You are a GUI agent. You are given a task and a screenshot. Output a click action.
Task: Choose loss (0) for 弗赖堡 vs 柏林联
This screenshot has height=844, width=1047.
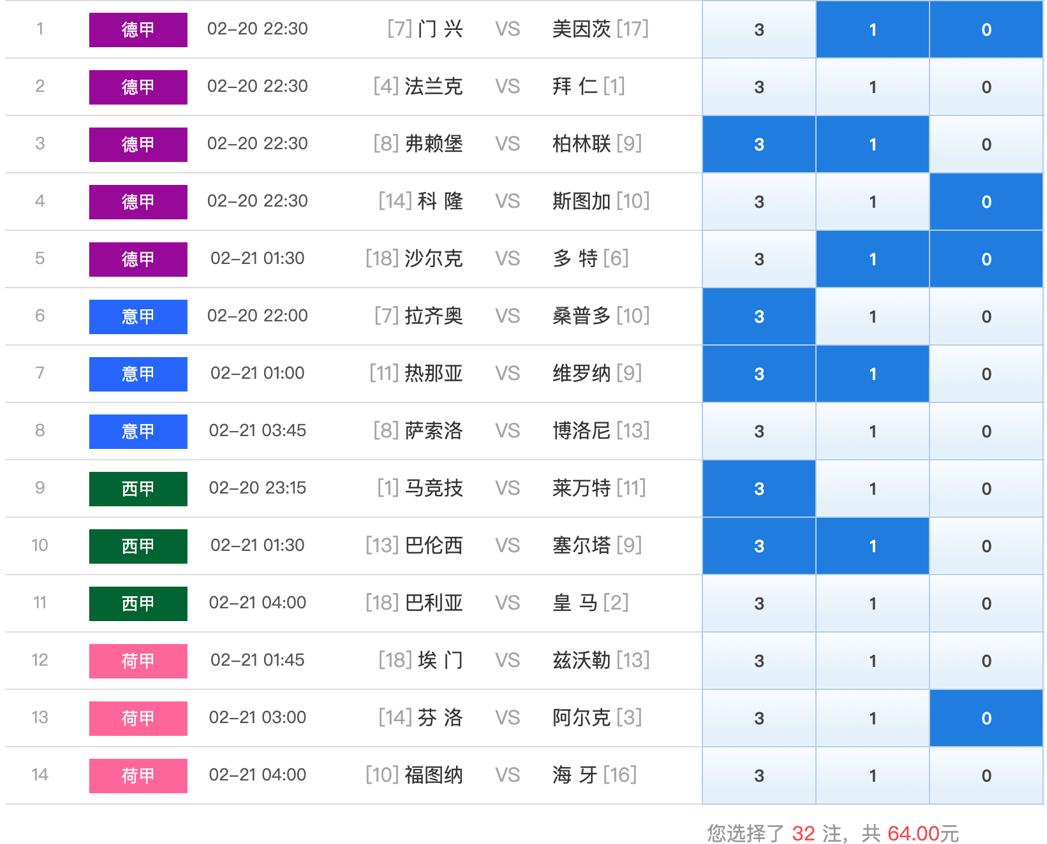point(986,144)
